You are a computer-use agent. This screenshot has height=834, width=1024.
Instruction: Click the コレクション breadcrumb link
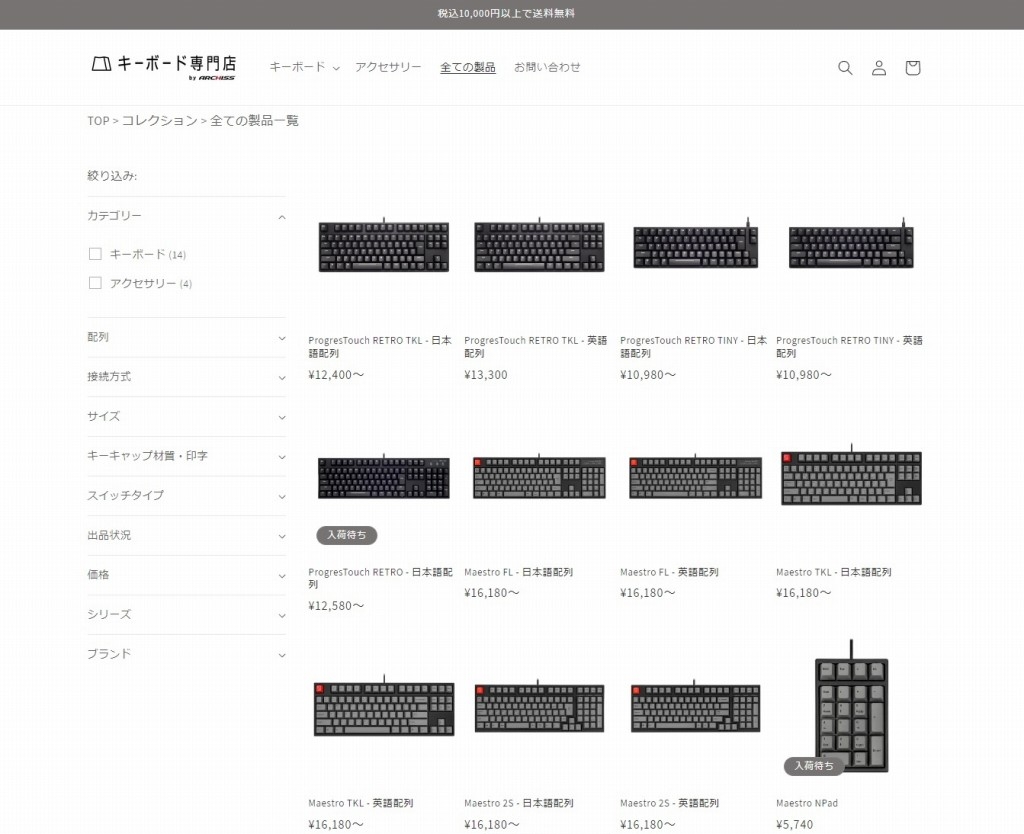point(159,120)
